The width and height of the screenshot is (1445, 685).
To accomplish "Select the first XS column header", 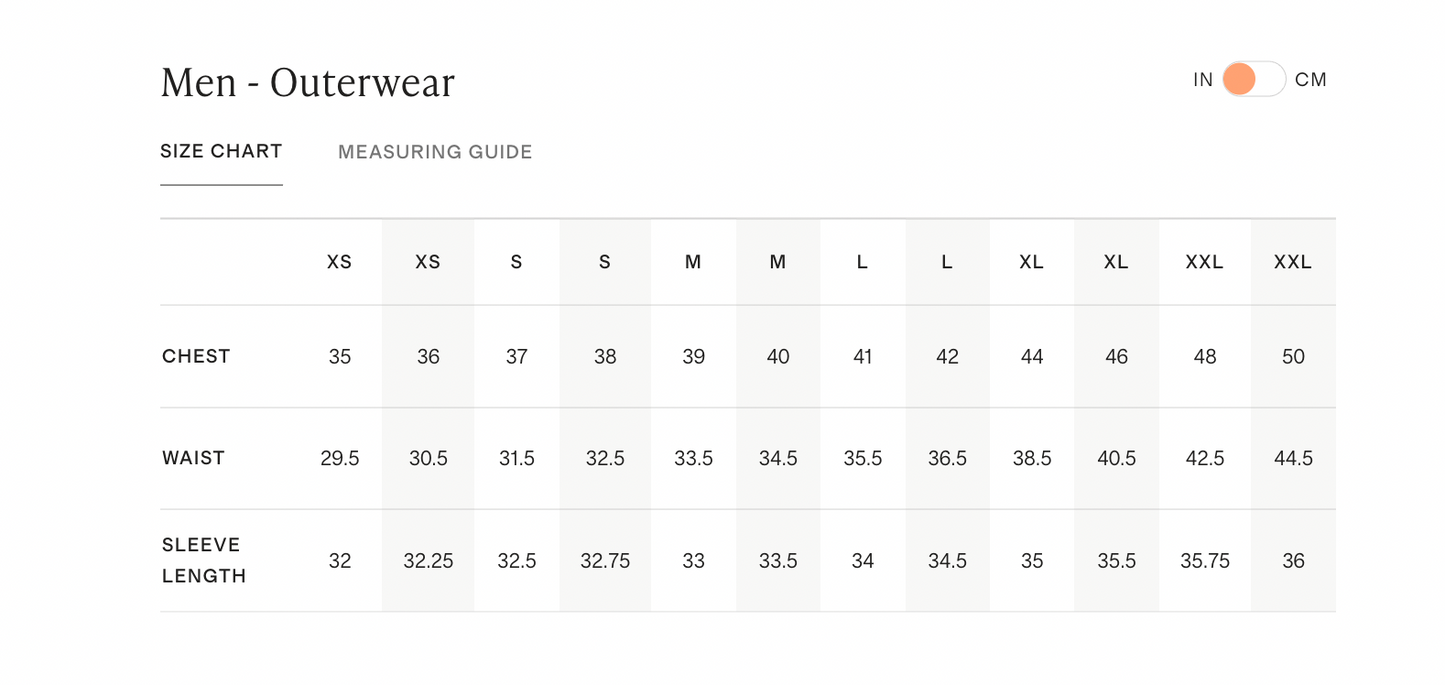I will (x=340, y=262).
